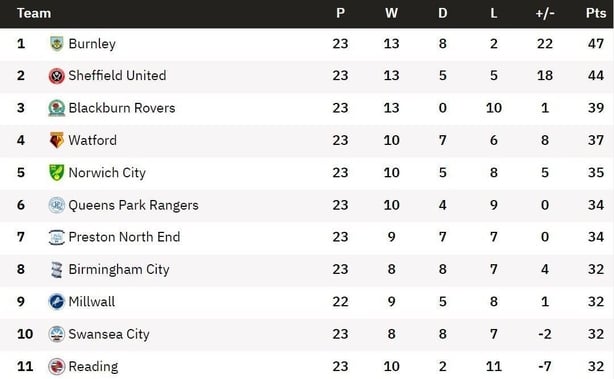Click the Burnley club crest icon

(x=56, y=43)
